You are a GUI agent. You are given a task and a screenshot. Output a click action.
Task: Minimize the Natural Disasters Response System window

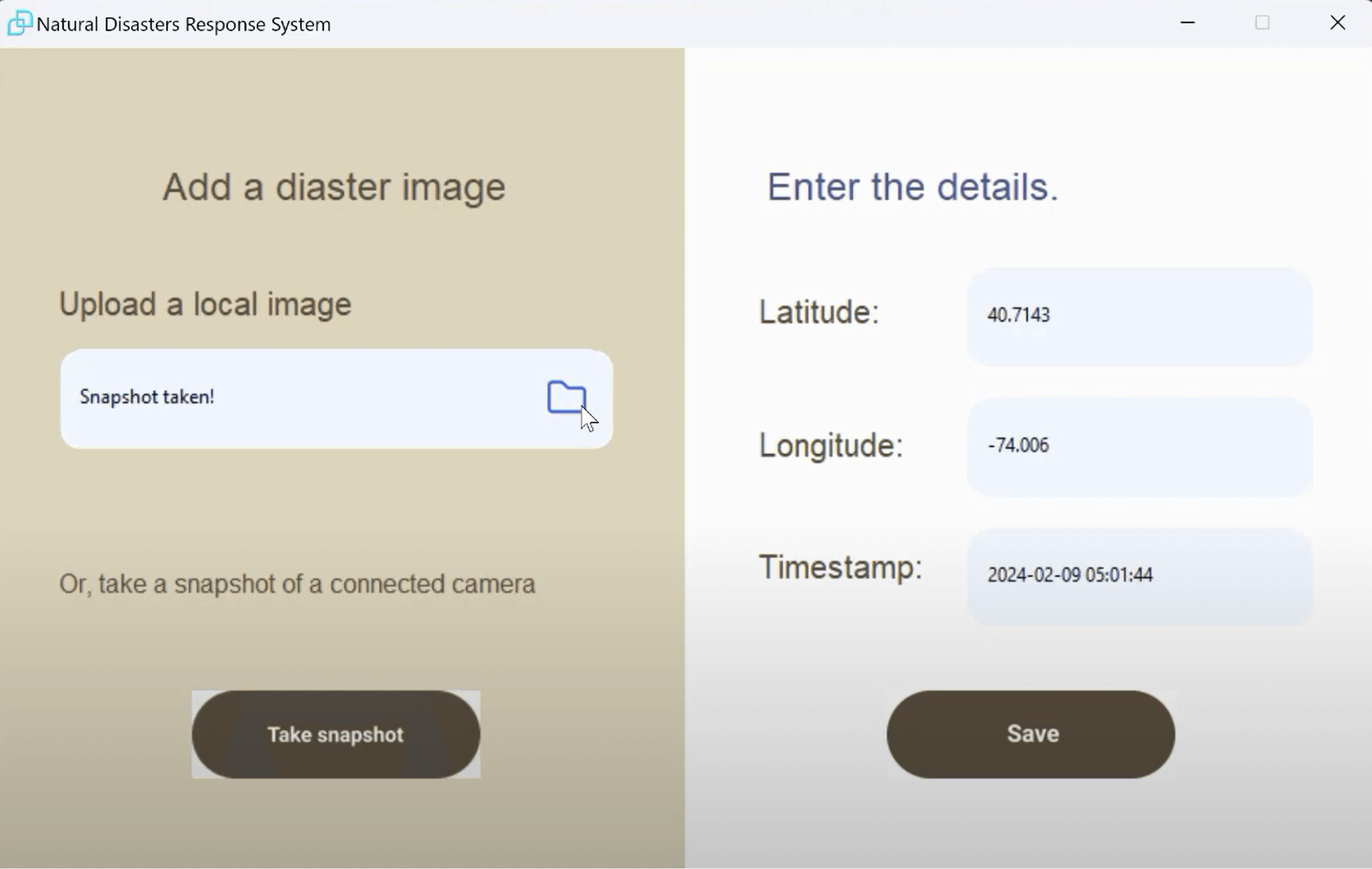(x=1187, y=23)
